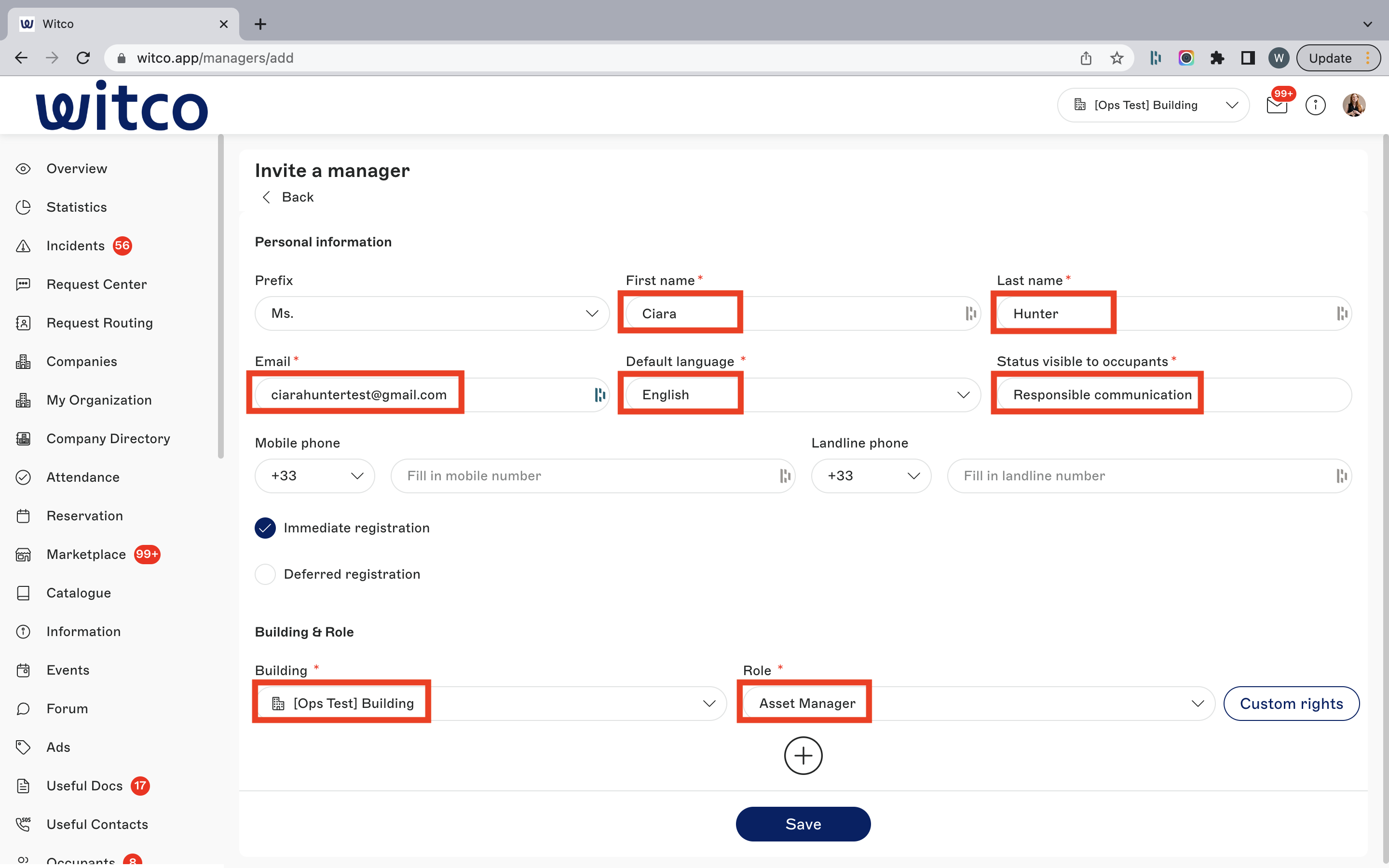The image size is (1389, 868).
Task: Add another building and role row
Action: point(803,756)
